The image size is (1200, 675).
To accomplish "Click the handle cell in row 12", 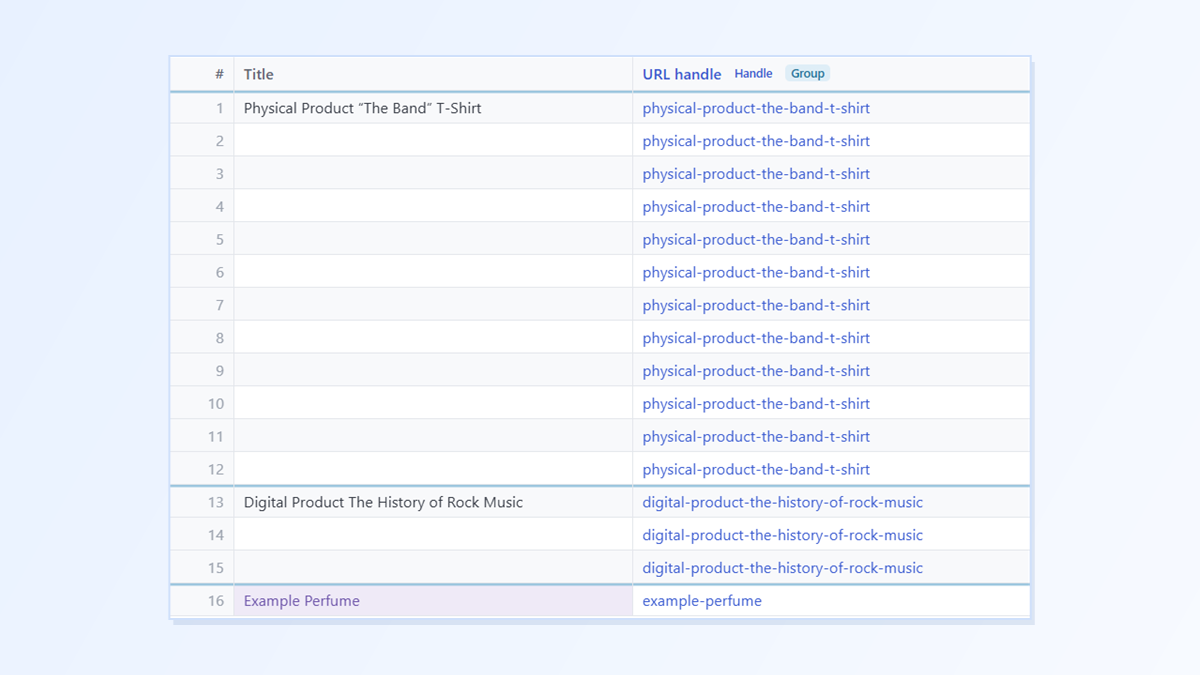I will [x=831, y=469].
